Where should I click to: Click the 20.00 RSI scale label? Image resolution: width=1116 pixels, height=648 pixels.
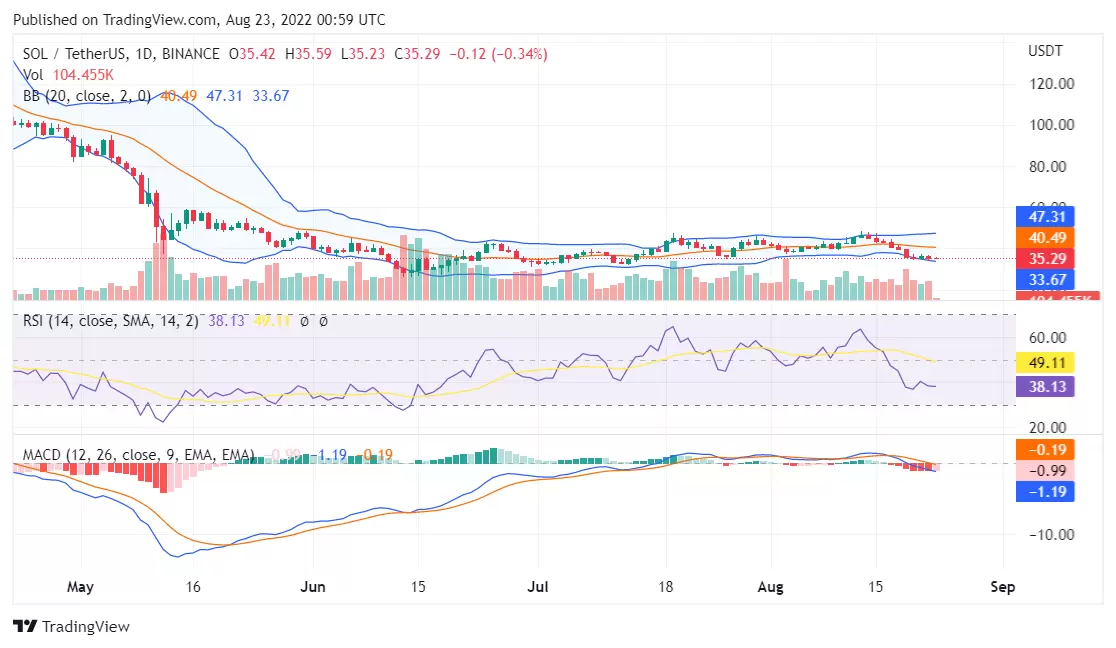(1048, 428)
